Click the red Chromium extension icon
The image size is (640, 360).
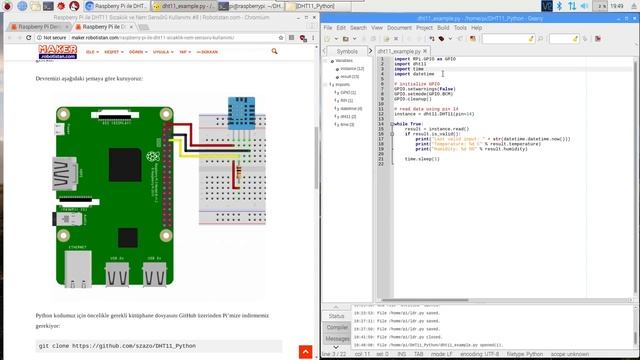303,38
